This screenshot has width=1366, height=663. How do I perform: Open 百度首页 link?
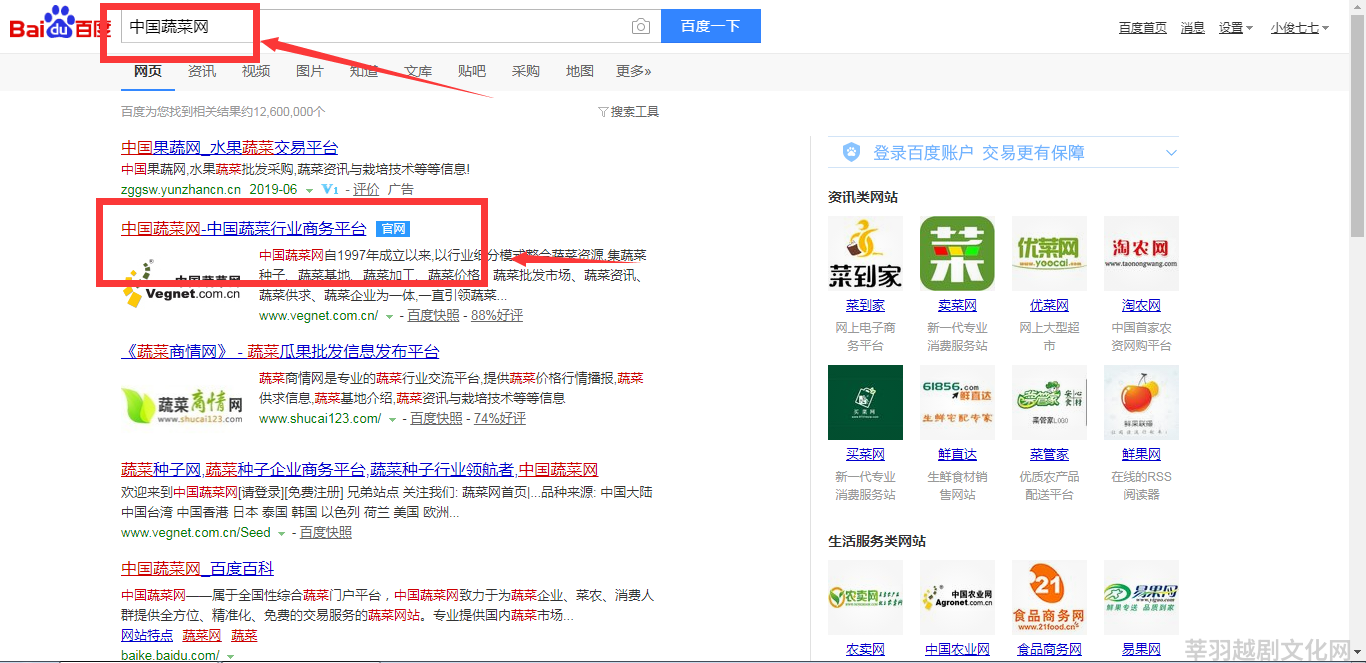pos(1143,28)
